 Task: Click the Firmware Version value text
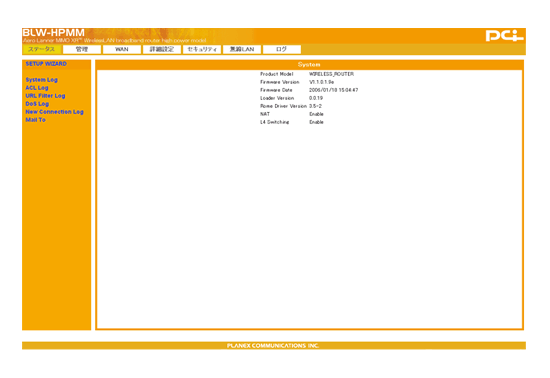click(321, 82)
